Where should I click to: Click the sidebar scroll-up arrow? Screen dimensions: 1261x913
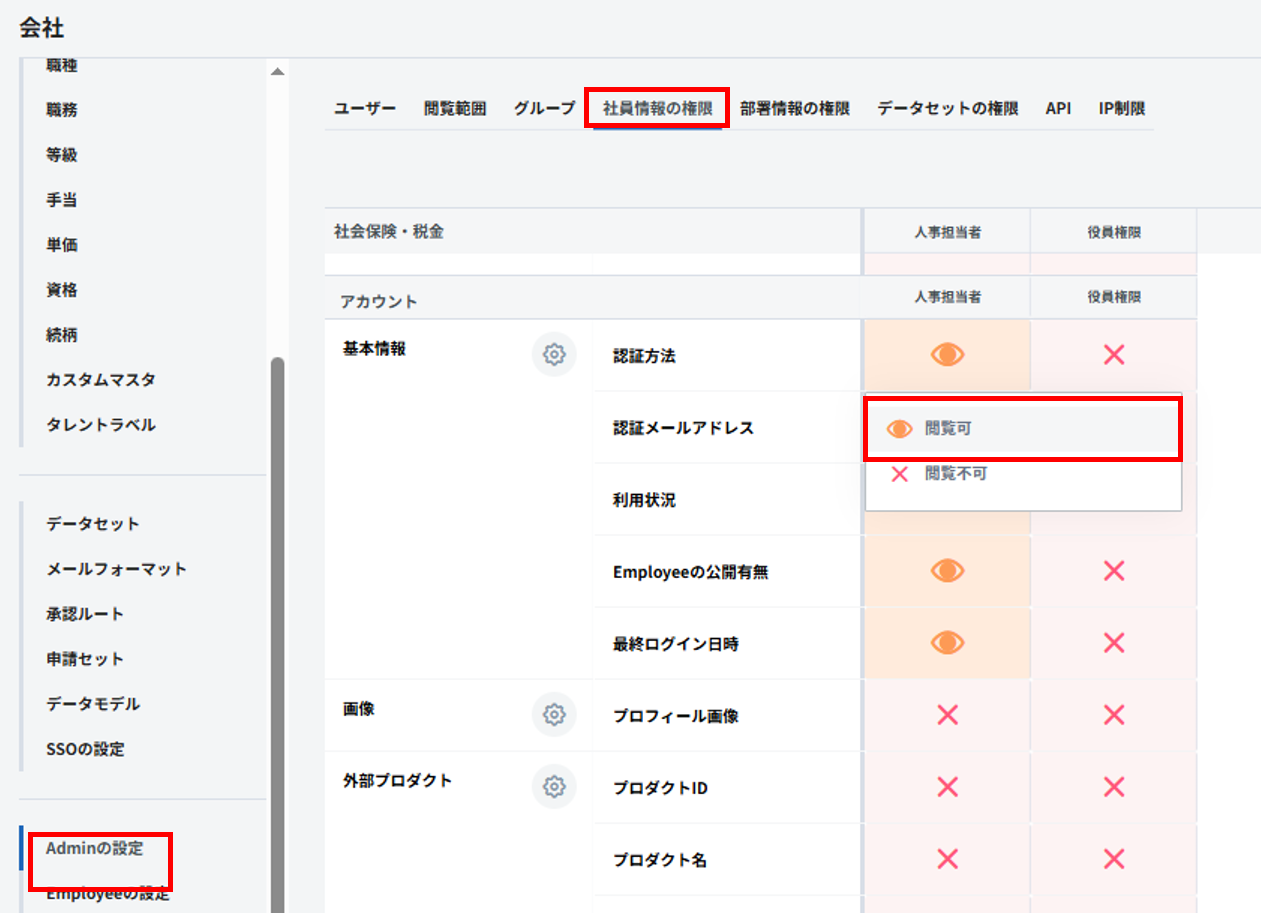pos(277,72)
